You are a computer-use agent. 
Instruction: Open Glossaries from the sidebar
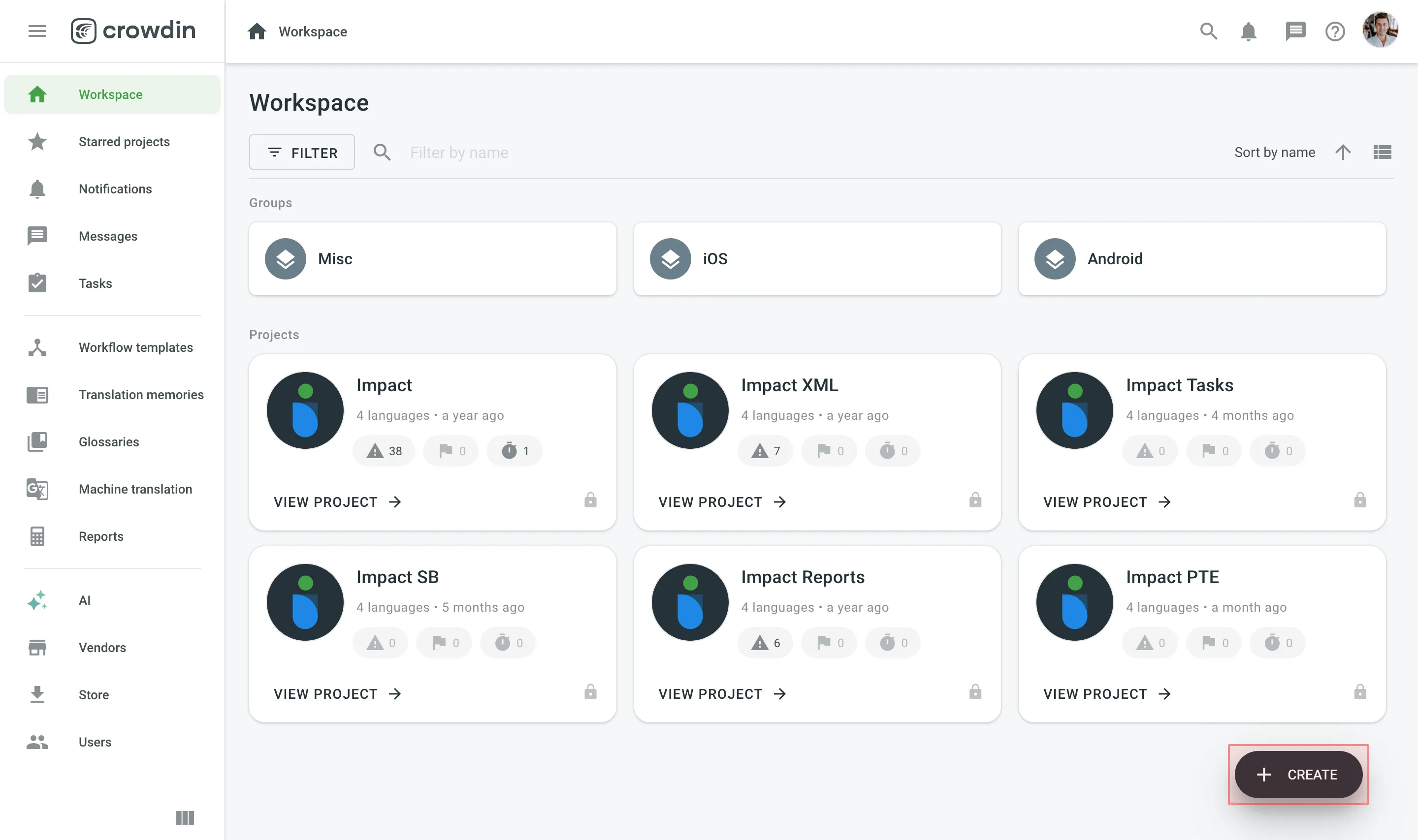(x=109, y=442)
